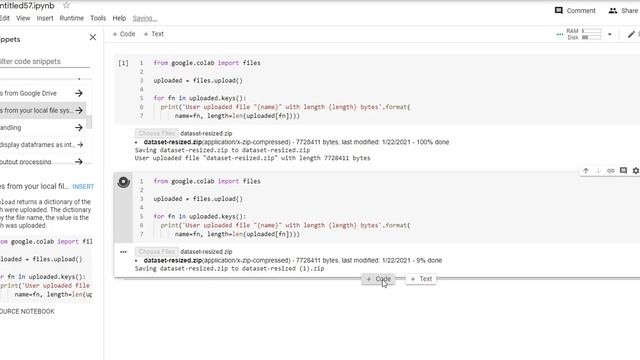Open the Help menu
Screen dimensions: 640x360
click(119, 18)
